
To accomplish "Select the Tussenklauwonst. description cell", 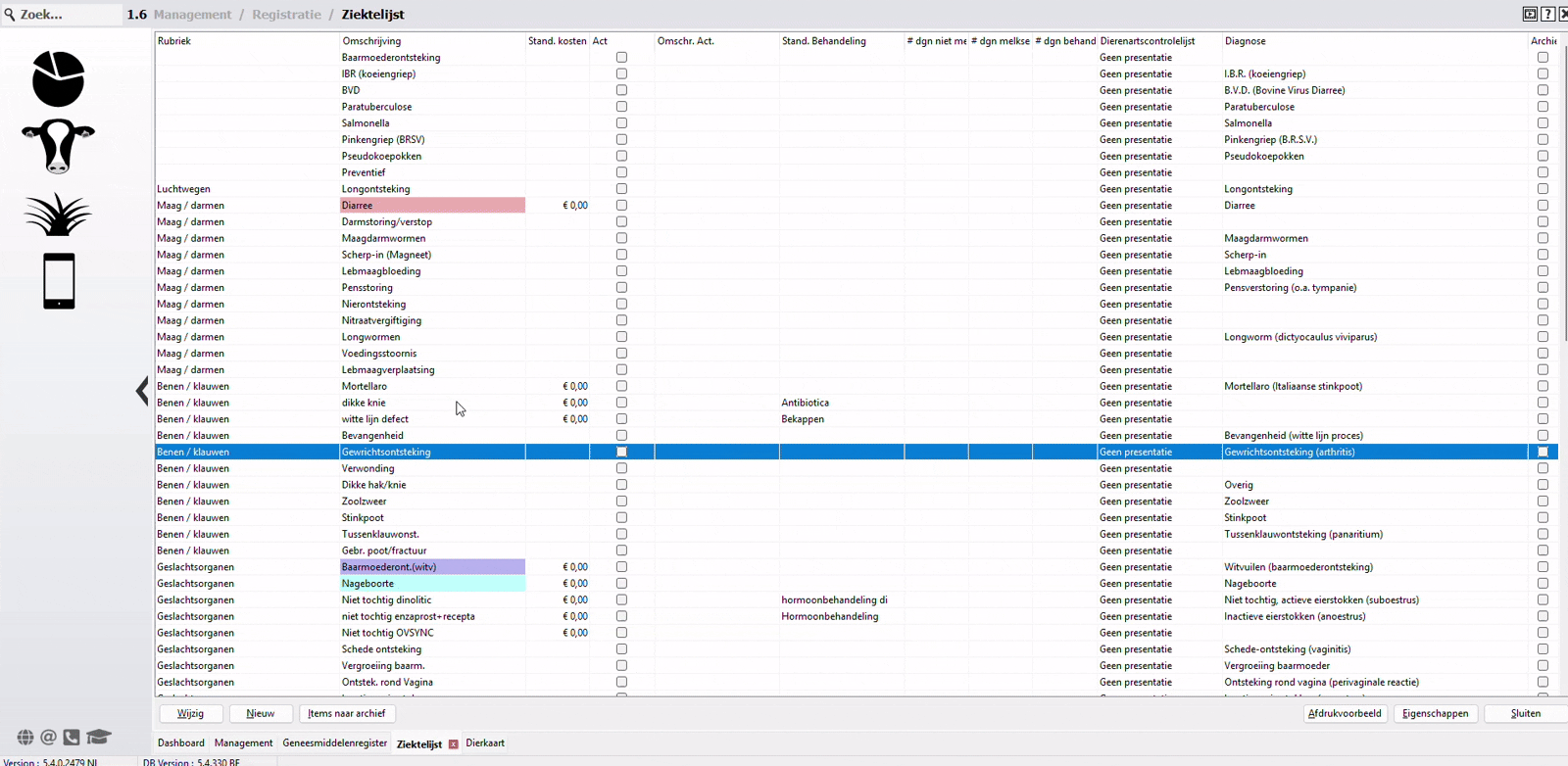I will click(x=432, y=534).
